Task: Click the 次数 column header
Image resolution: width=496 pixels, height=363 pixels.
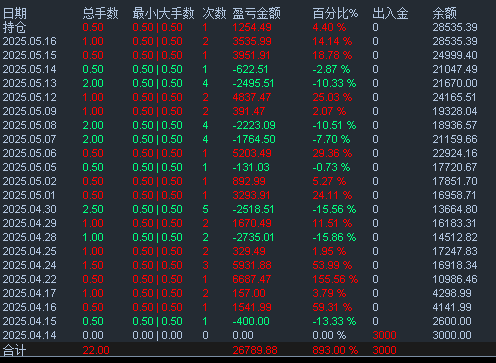Action: click(214, 13)
